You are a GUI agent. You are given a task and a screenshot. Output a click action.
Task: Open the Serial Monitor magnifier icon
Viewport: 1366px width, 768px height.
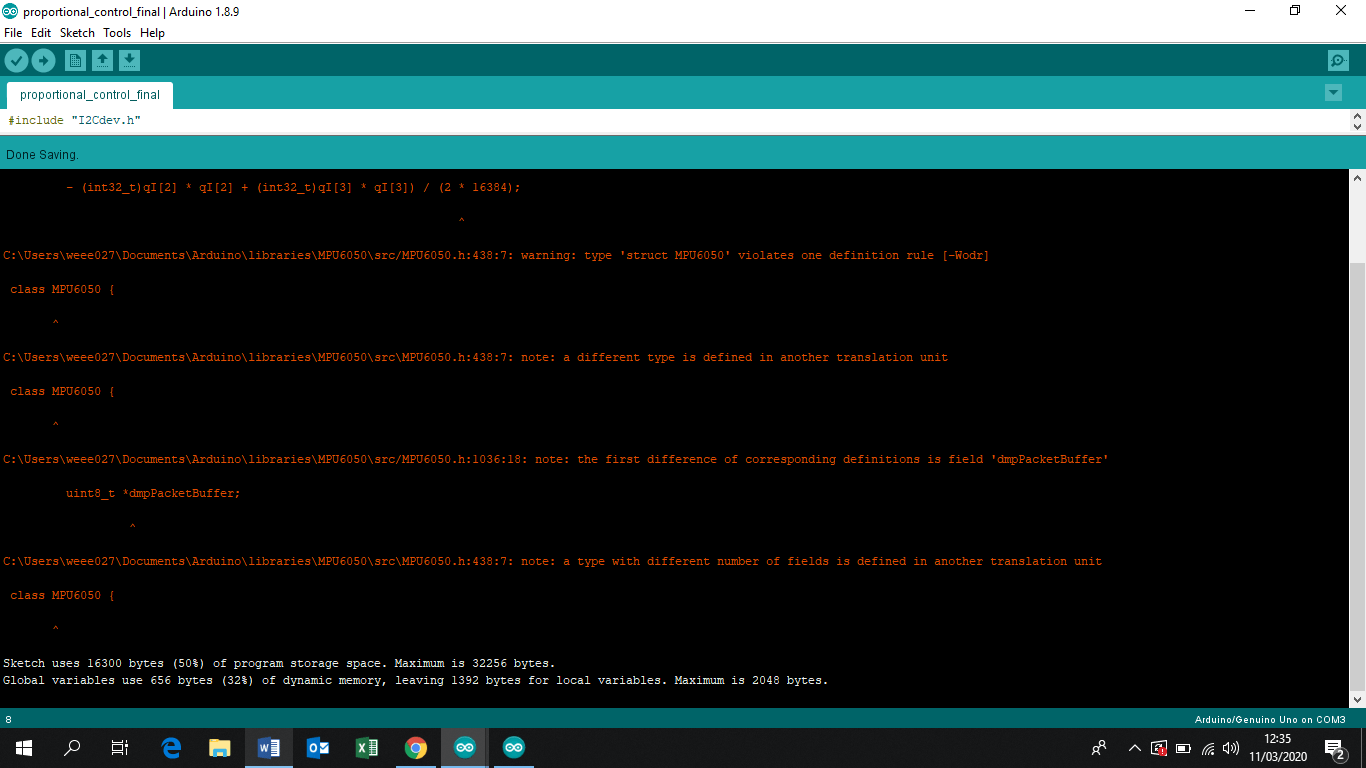pyautogui.click(x=1338, y=61)
